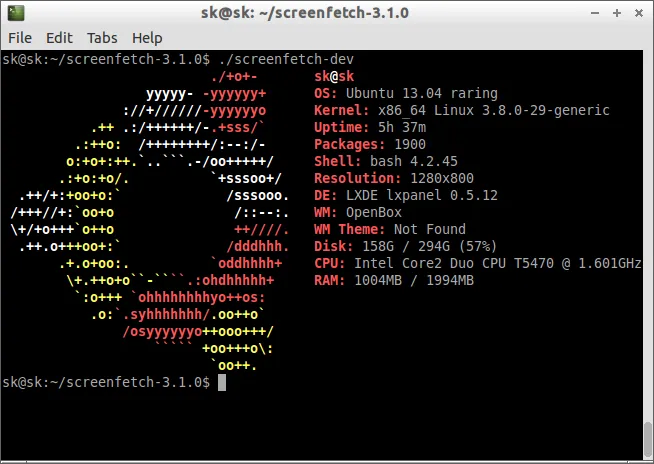Image resolution: width=654 pixels, height=464 pixels.
Task: Click the vertical scrollbar thumb
Action: pyautogui.click(x=647, y=439)
